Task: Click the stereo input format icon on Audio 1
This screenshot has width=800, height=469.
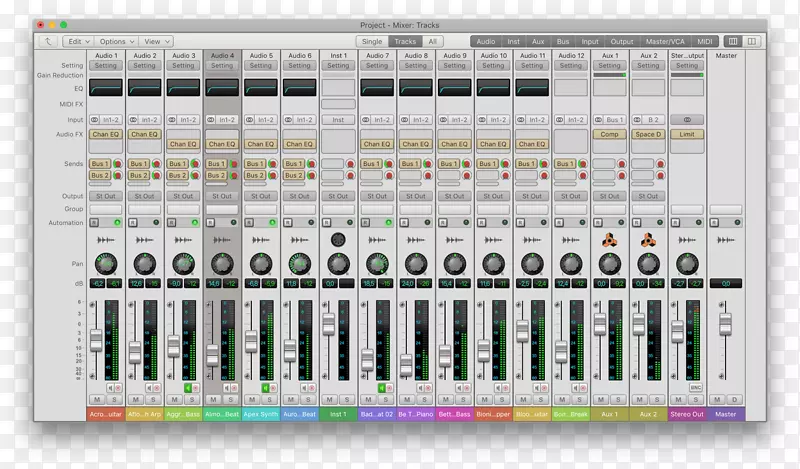Action: (x=96, y=119)
